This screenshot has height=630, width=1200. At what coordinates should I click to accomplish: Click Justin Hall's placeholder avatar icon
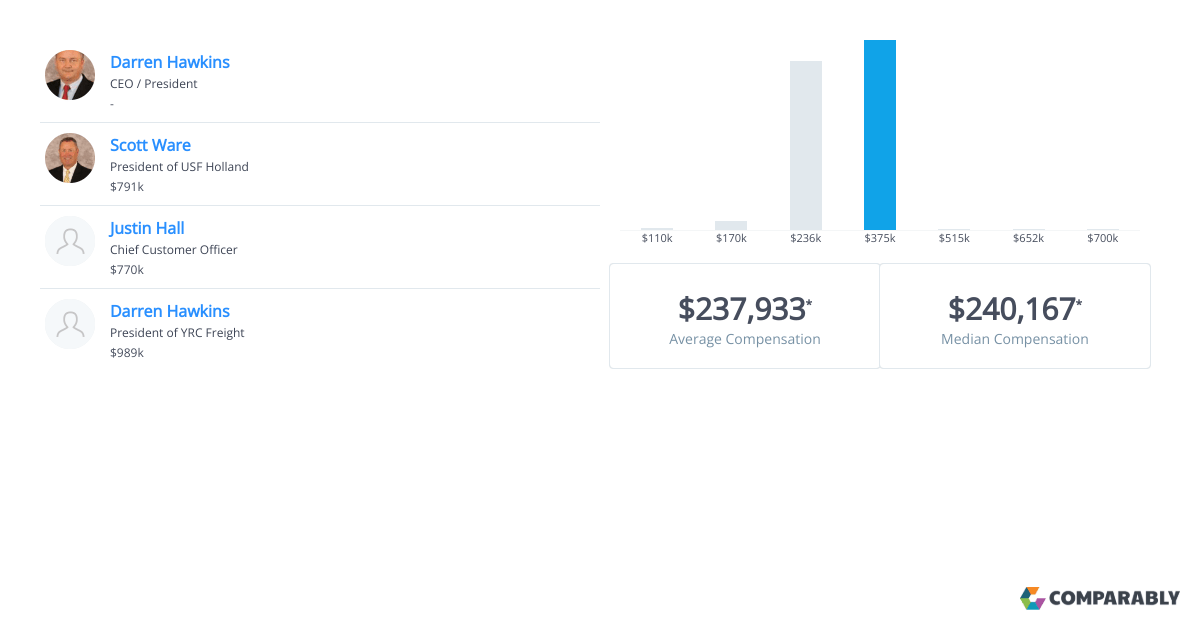70,241
